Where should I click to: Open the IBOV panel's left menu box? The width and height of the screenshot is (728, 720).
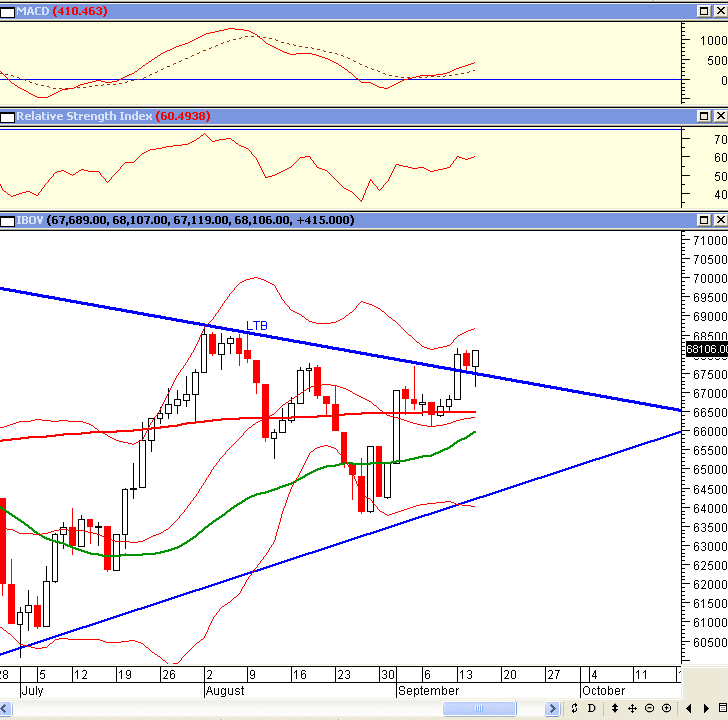pos(7,221)
